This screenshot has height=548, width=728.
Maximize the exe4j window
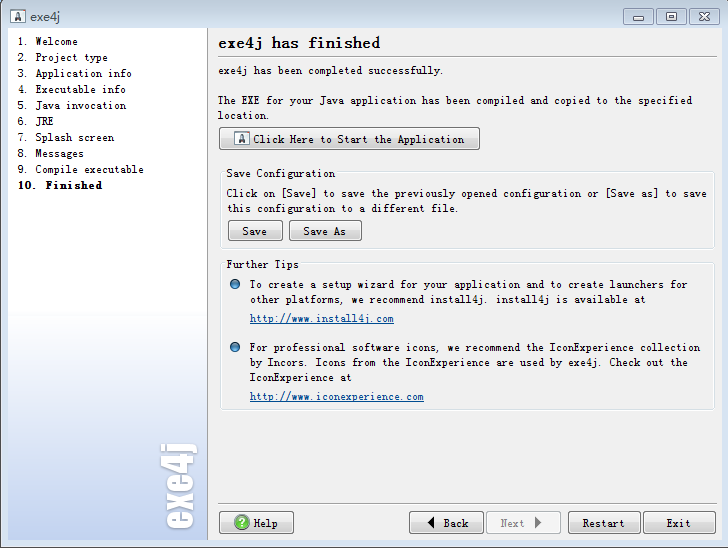[x=671, y=17]
